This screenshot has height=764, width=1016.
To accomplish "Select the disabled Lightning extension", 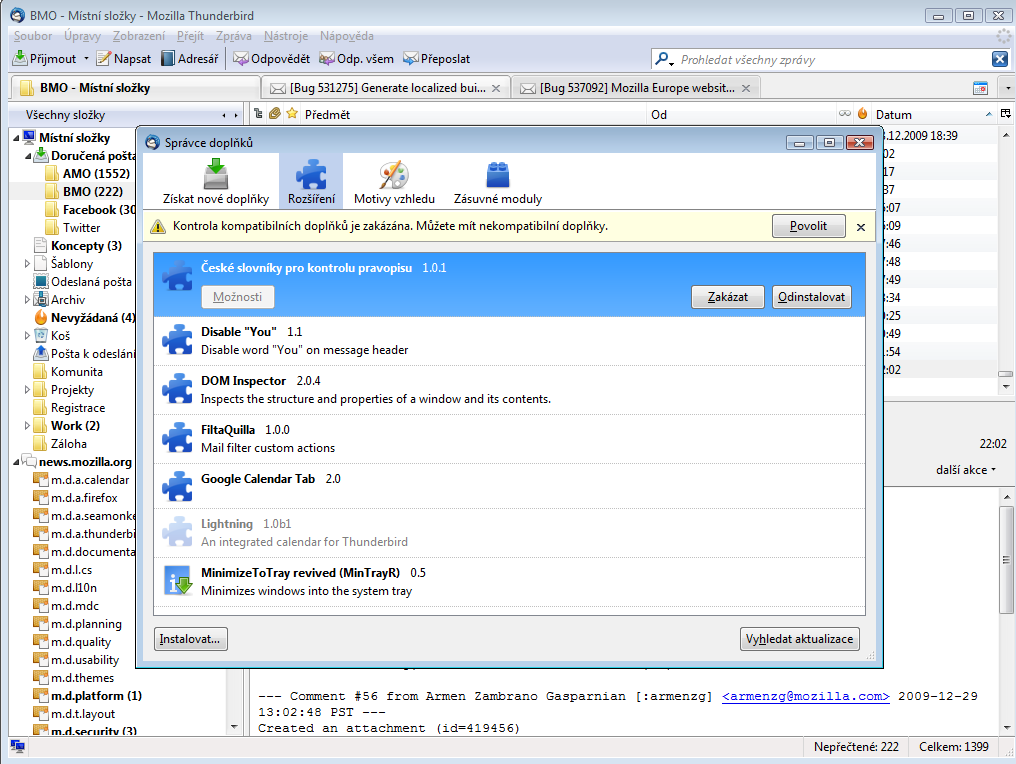I will coord(509,533).
